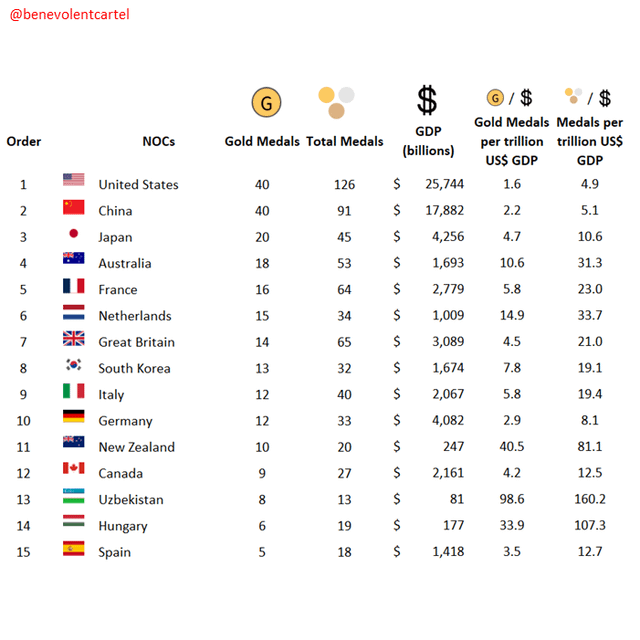Viewport: 640px width, 640px height.
Task: Select Hungary's gold medal count cell
Action: pyautogui.click(x=262, y=526)
